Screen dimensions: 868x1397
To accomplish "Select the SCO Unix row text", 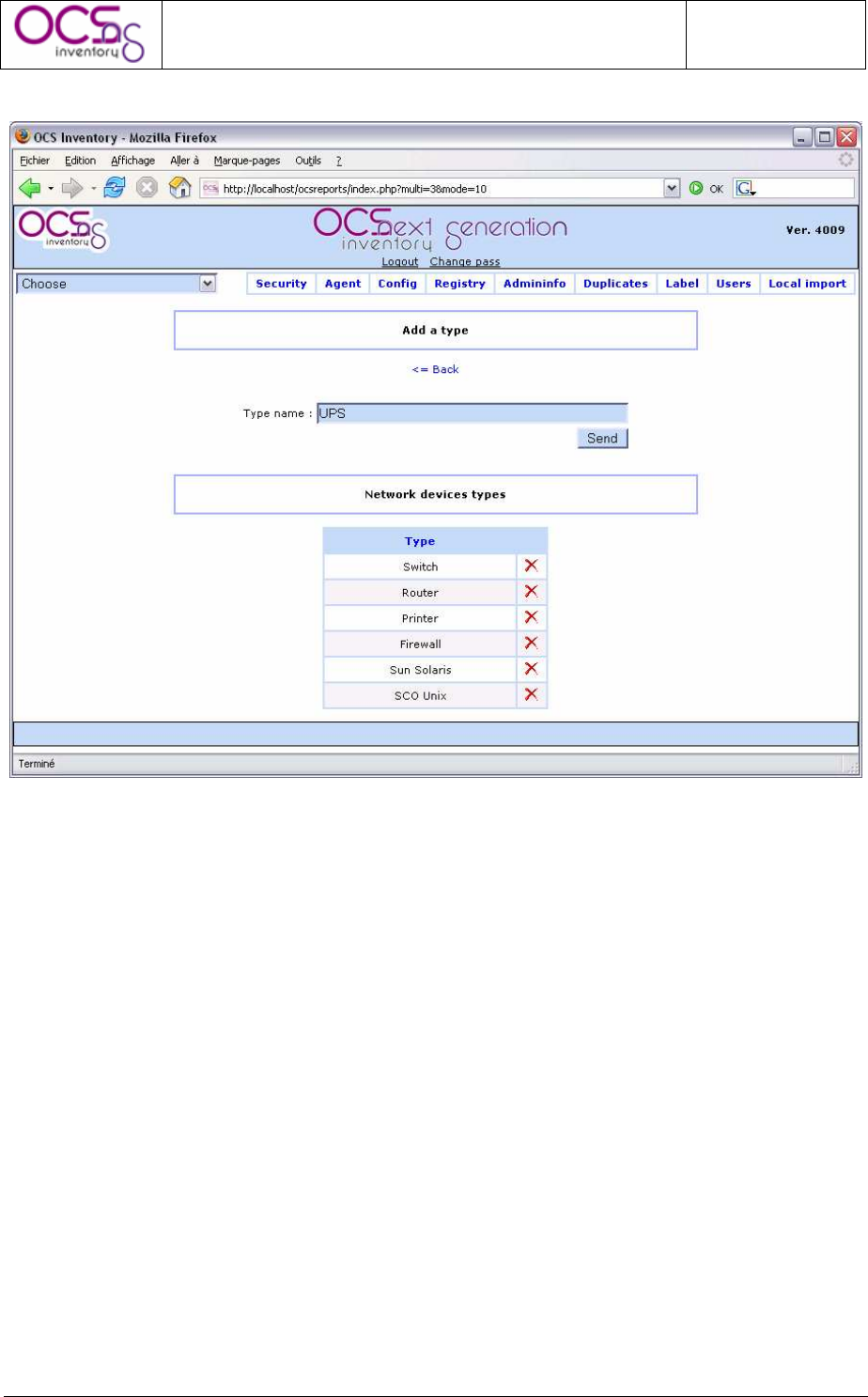I will 420,696.
